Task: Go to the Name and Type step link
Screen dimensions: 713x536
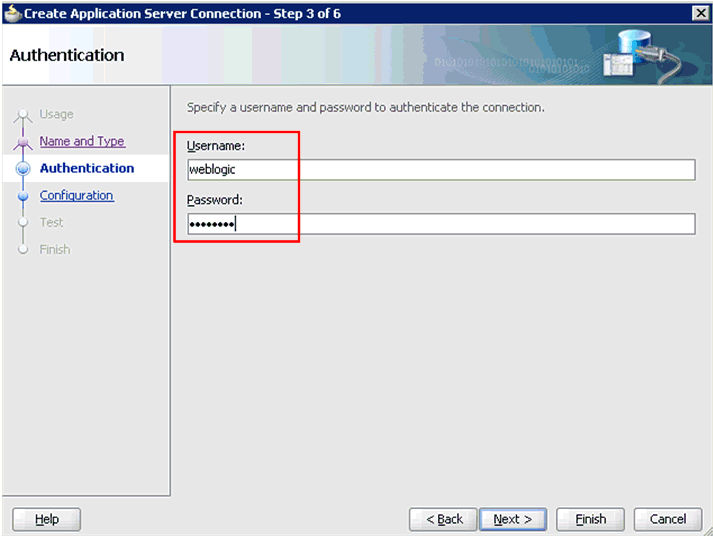Action: point(82,142)
